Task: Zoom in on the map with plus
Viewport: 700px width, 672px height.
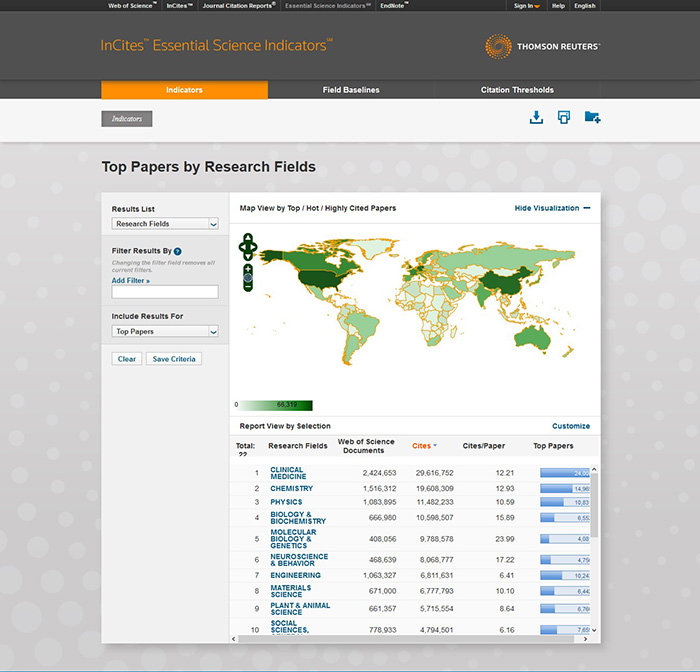Action: click(x=248, y=268)
